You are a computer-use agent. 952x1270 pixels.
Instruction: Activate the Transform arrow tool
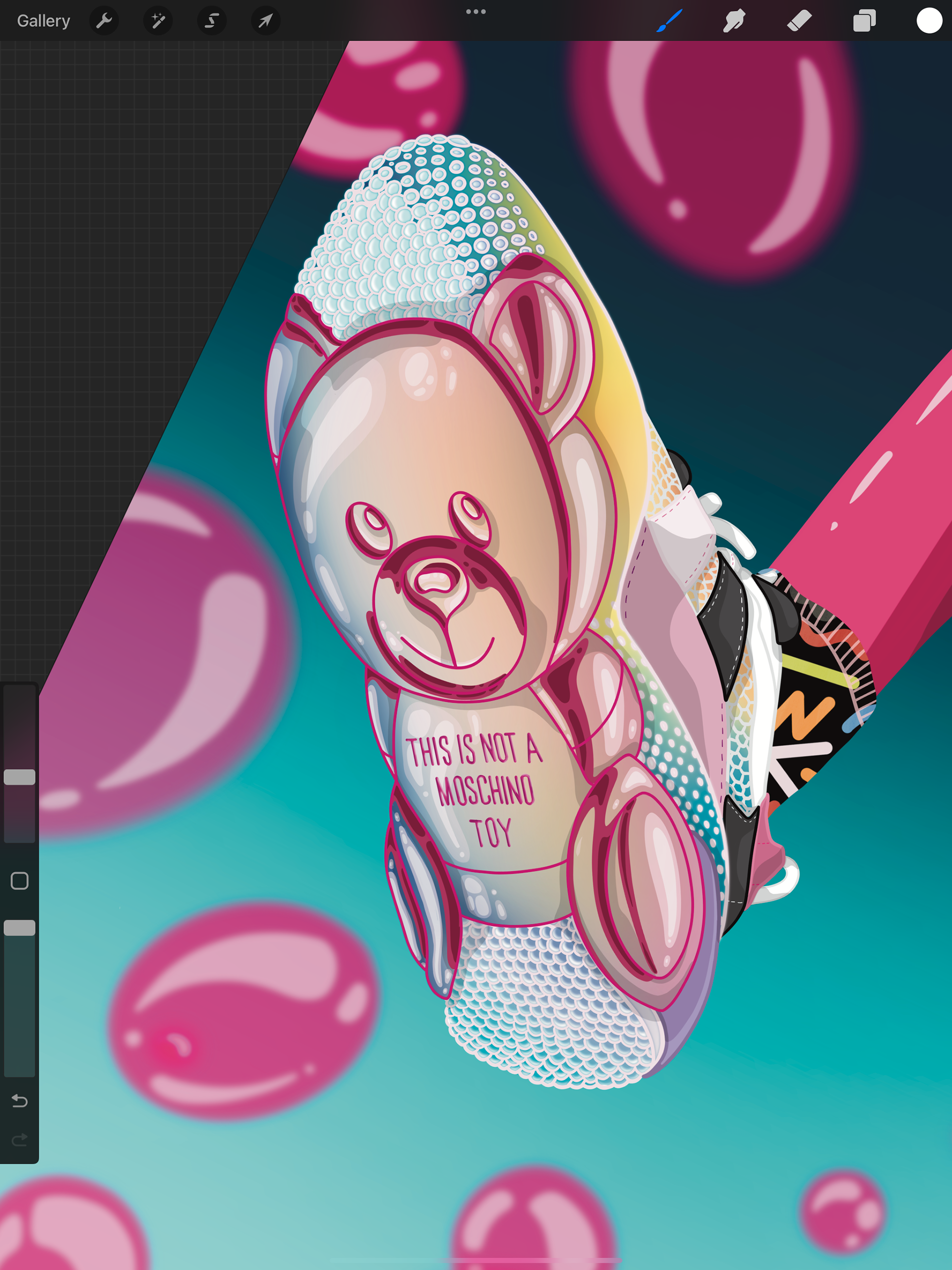coord(265,21)
